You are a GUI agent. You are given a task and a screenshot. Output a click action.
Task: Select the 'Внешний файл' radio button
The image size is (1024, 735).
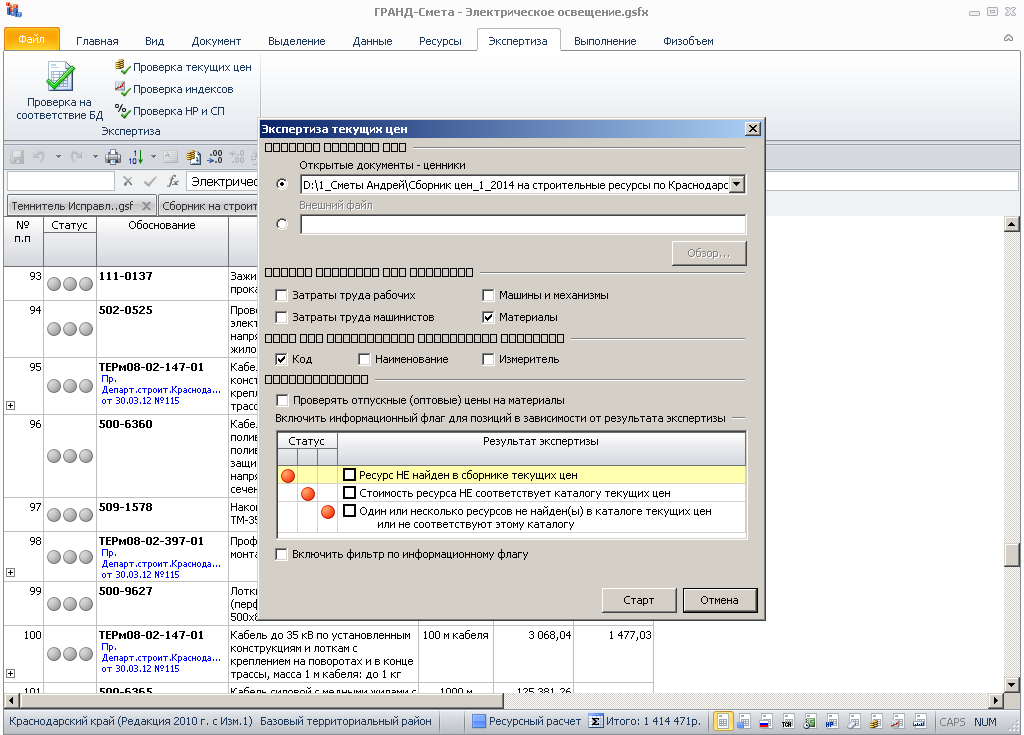click(x=282, y=224)
